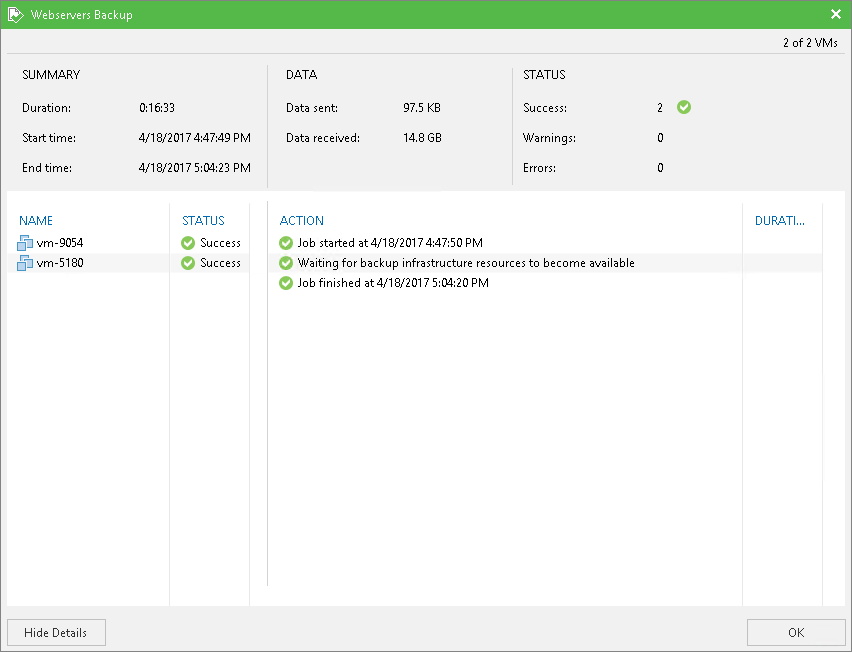Click the 'Data received:' label

click(323, 137)
